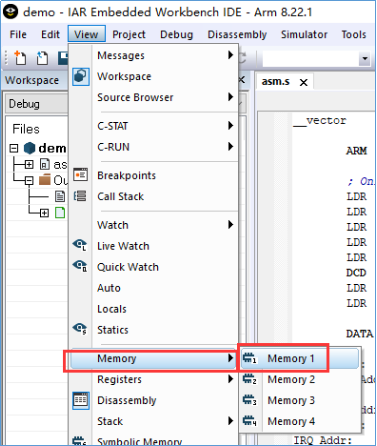Open the Project menu
This screenshot has width=377, height=446.
point(129,34)
